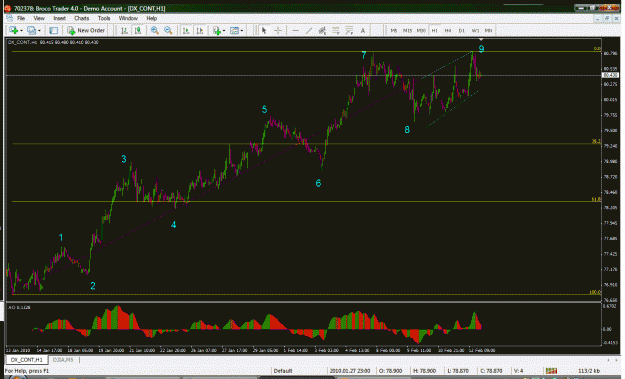The width and height of the screenshot is (625, 379).
Task: Switch timeframe to MN
Action: click(x=489, y=30)
